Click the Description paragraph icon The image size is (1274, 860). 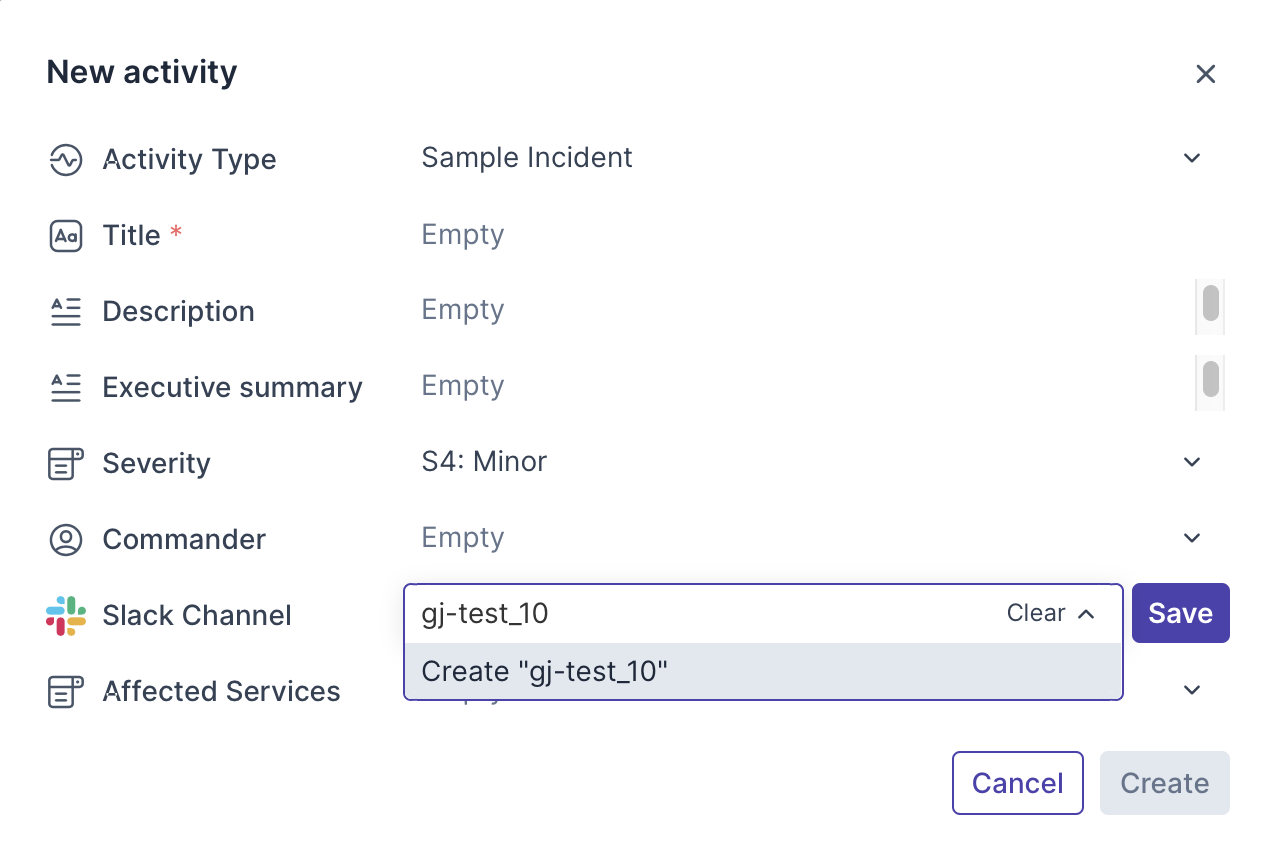66,312
